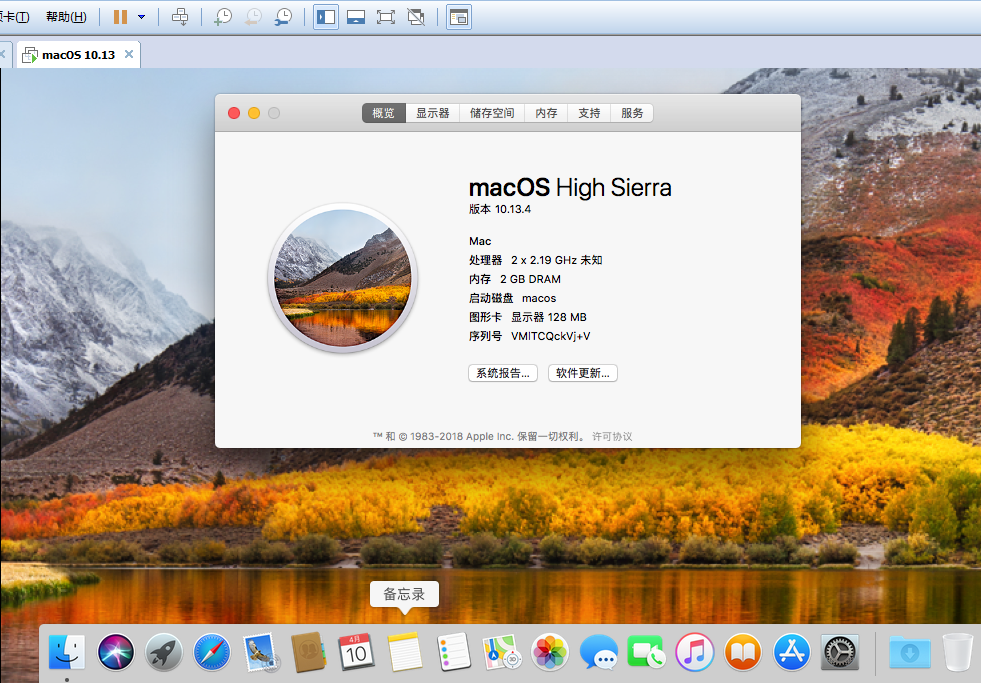Enter full screen mode
981x683 pixels.
coord(385,17)
